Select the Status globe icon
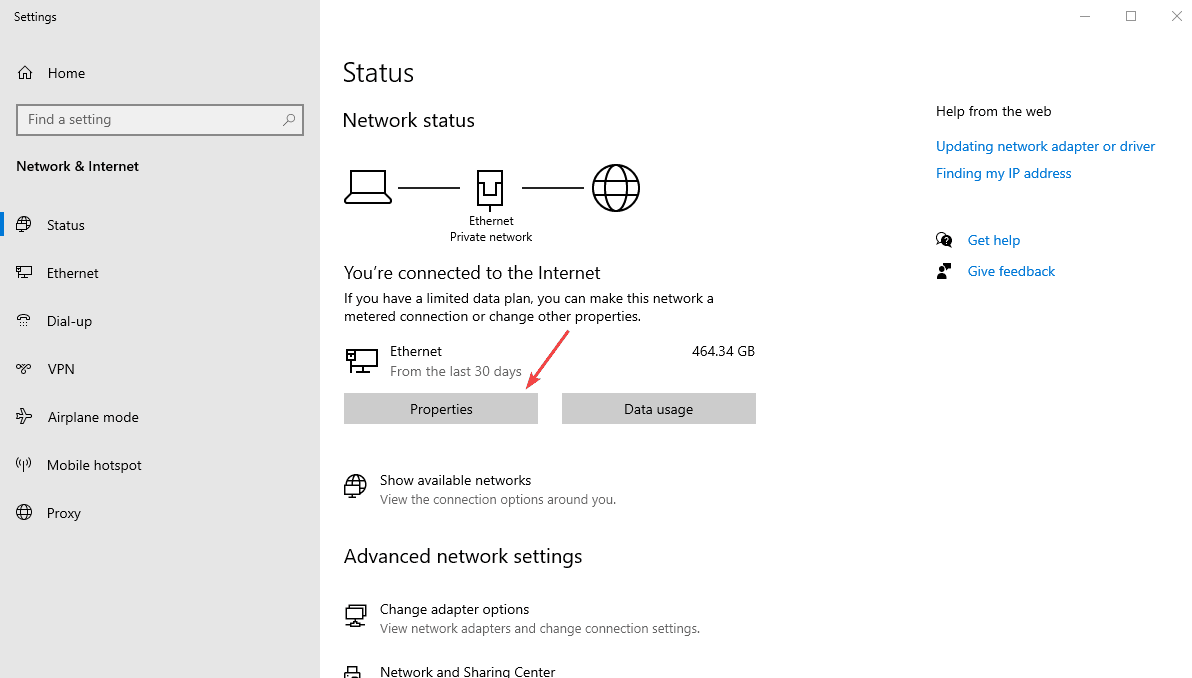 (x=25, y=225)
